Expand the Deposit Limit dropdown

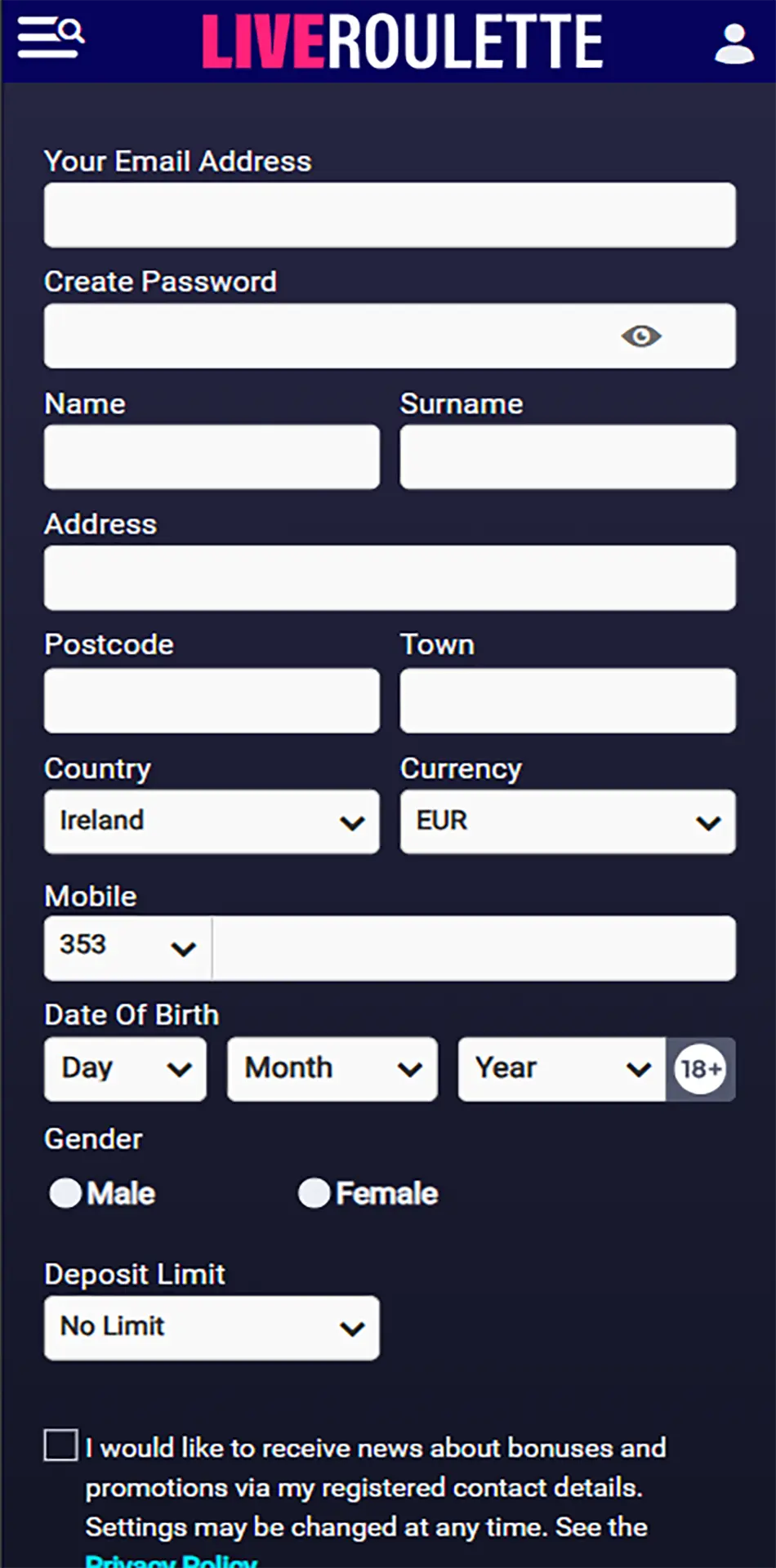(x=212, y=1328)
